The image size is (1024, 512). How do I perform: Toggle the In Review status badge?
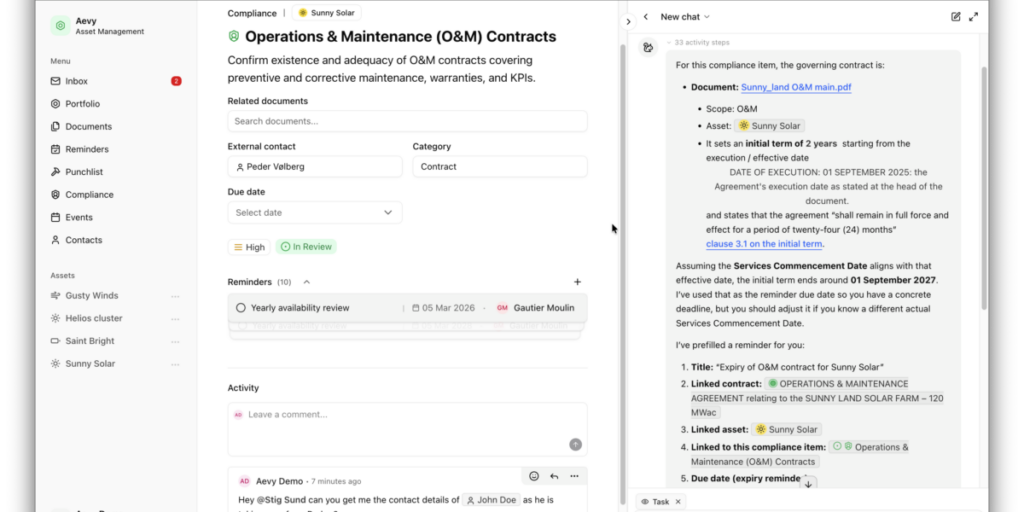coord(306,247)
